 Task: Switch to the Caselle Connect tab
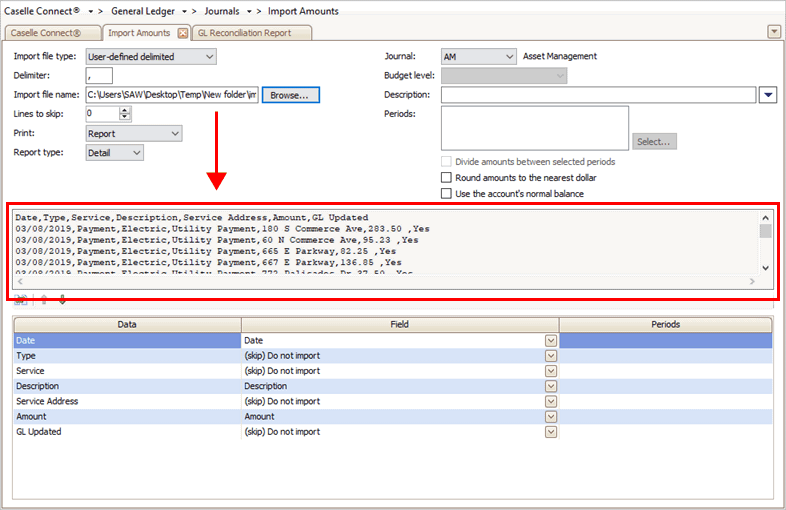[52, 33]
